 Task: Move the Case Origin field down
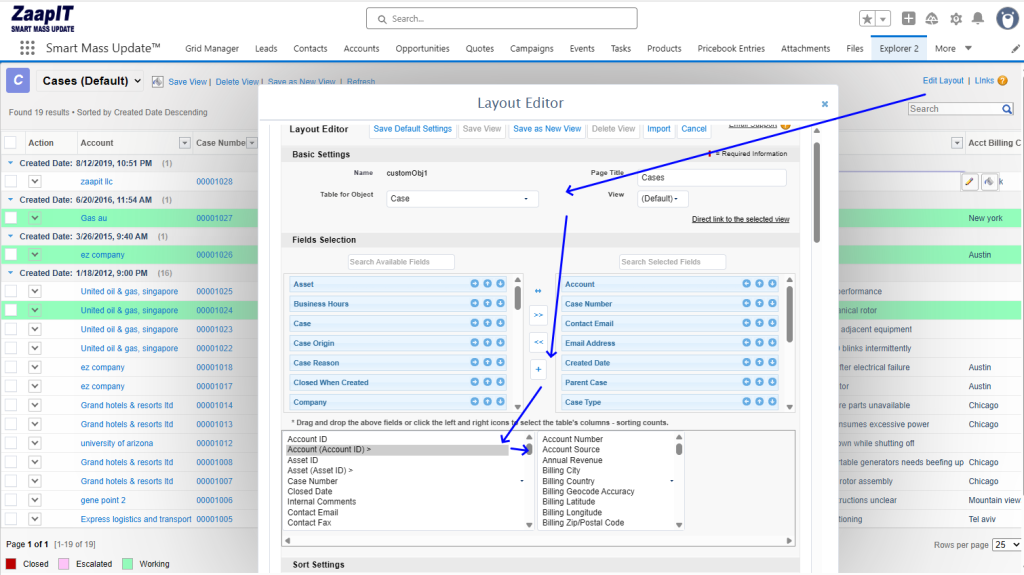[x=500, y=342]
